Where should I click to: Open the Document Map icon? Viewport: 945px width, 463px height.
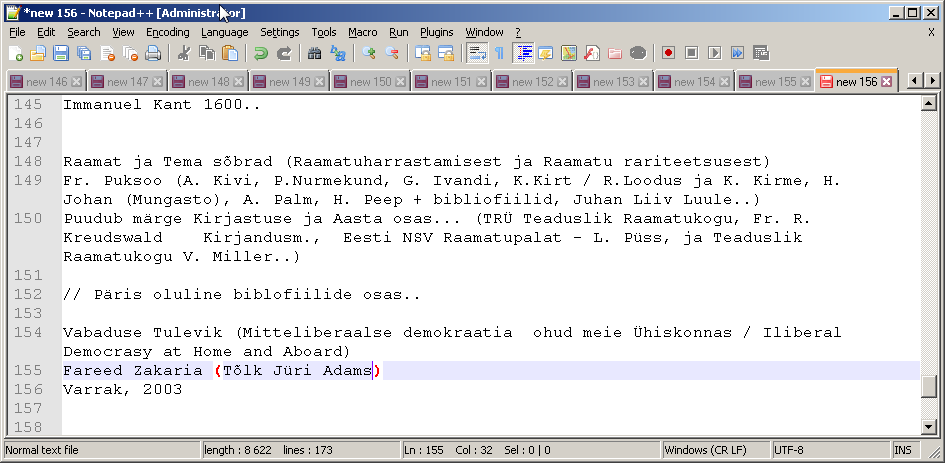click(568, 53)
